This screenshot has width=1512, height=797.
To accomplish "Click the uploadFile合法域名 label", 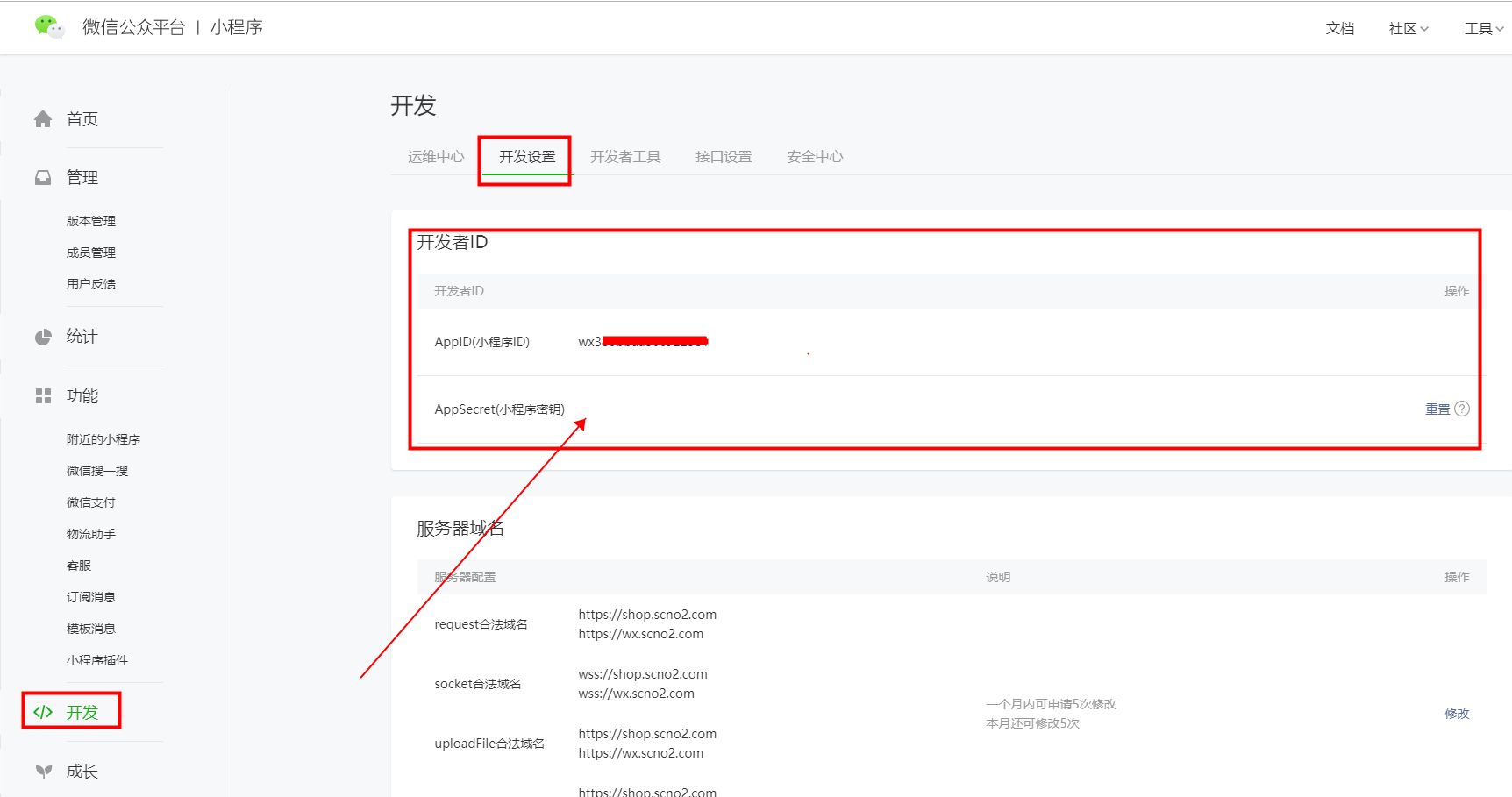I will pyautogui.click(x=489, y=744).
